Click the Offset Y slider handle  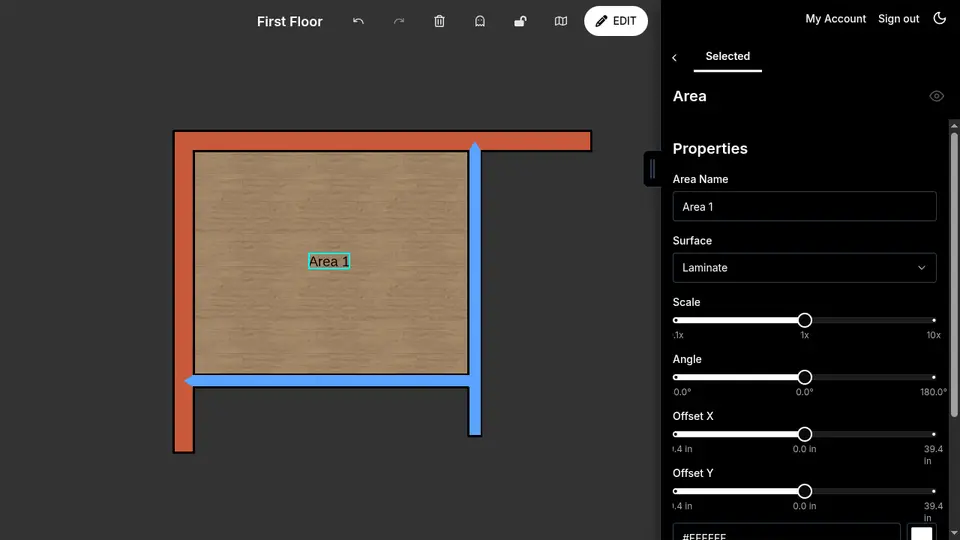click(804, 491)
